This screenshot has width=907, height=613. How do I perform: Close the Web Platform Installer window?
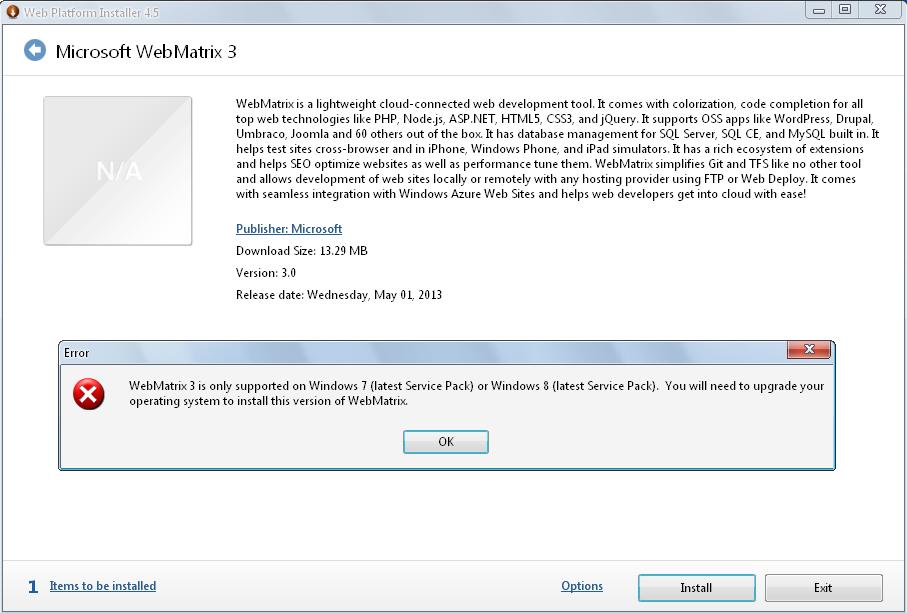click(x=880, y=10)
